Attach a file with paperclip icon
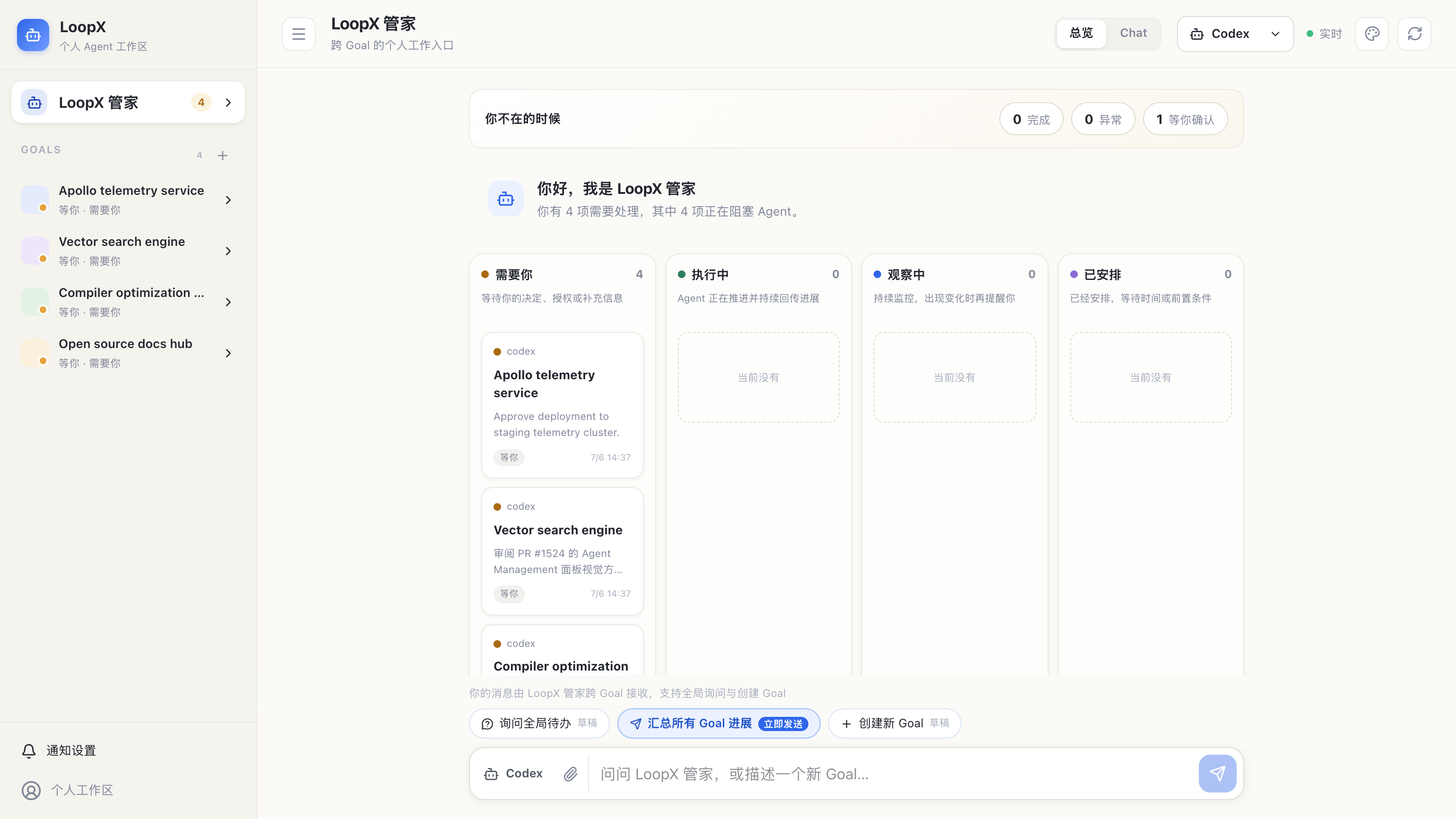 click(570, 774)
